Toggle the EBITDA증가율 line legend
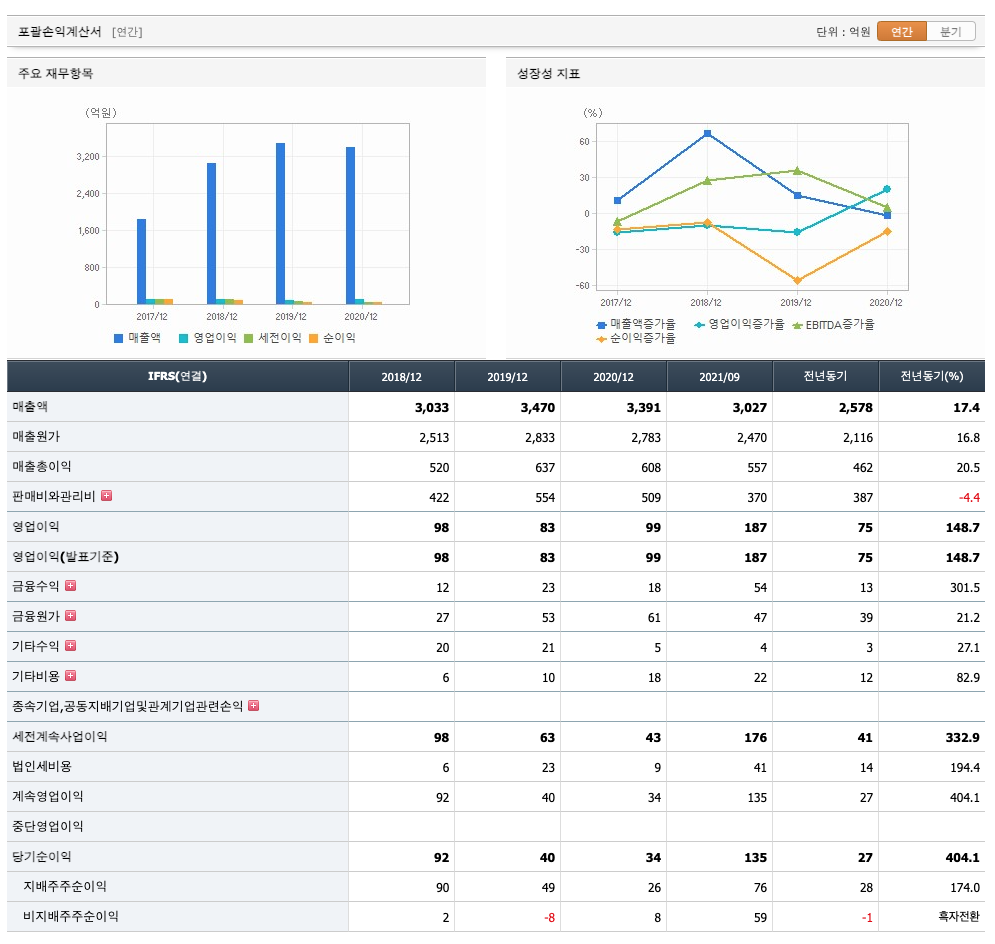995x944 pixels. [x=833, y=324]
